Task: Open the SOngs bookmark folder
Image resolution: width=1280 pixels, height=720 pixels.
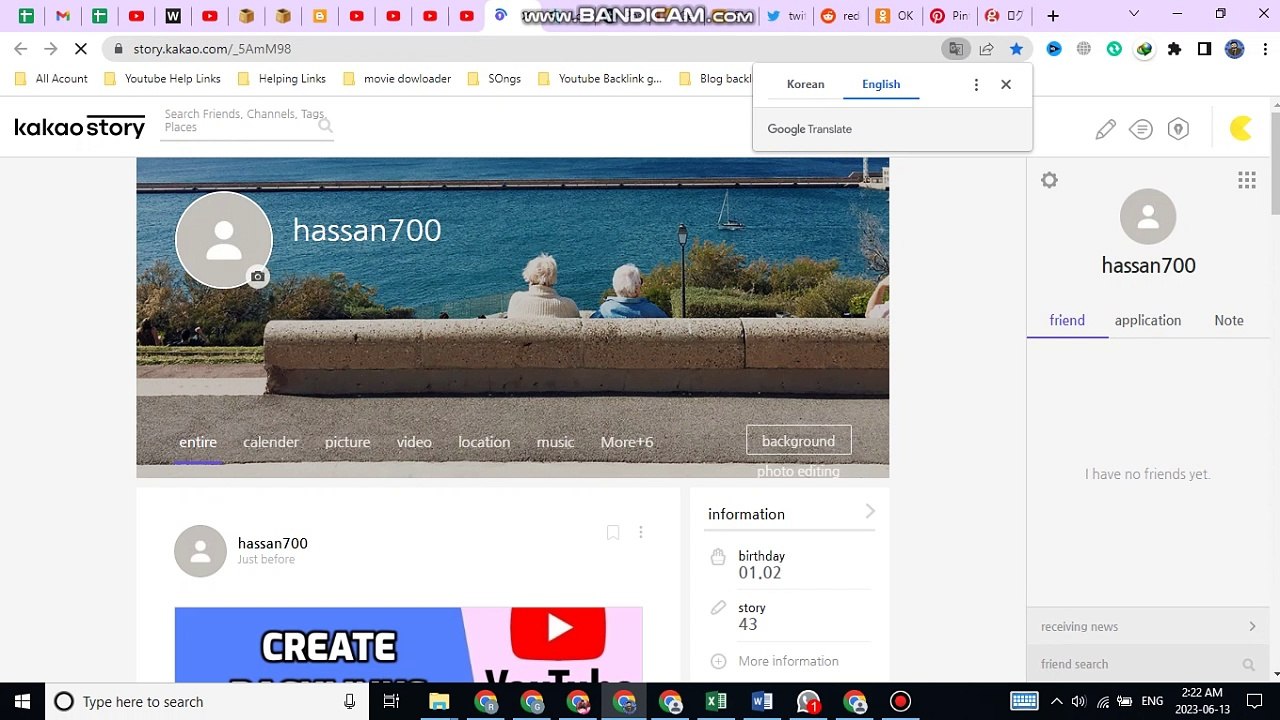Action: [x=494, y=79]
